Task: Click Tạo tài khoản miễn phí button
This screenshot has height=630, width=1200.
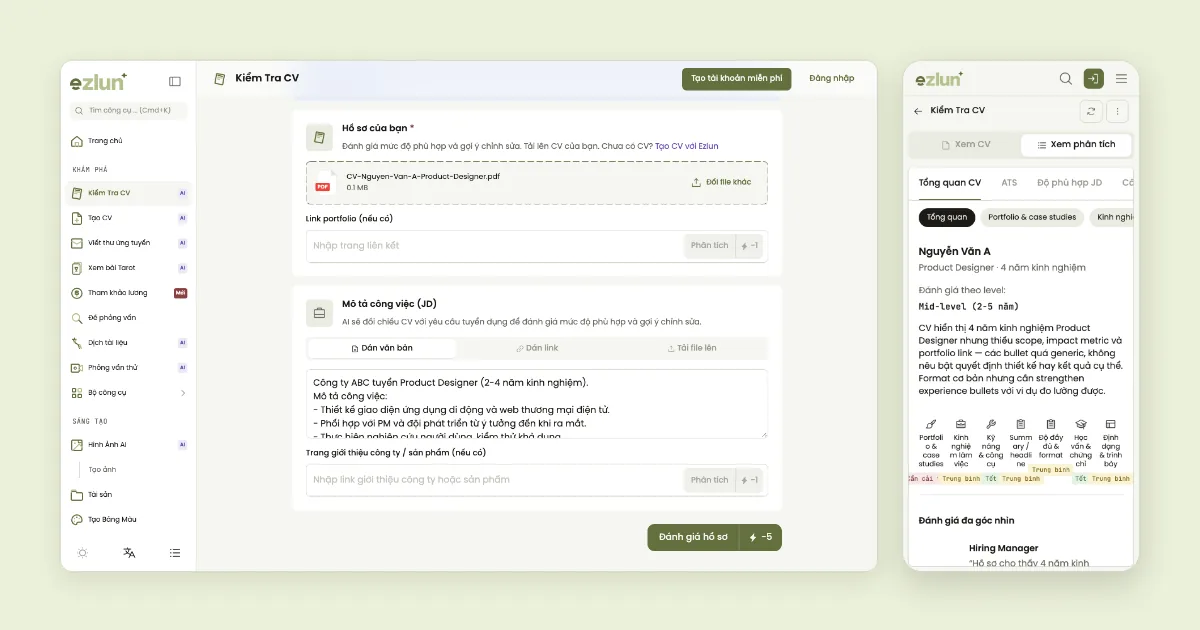Action: 737,79
